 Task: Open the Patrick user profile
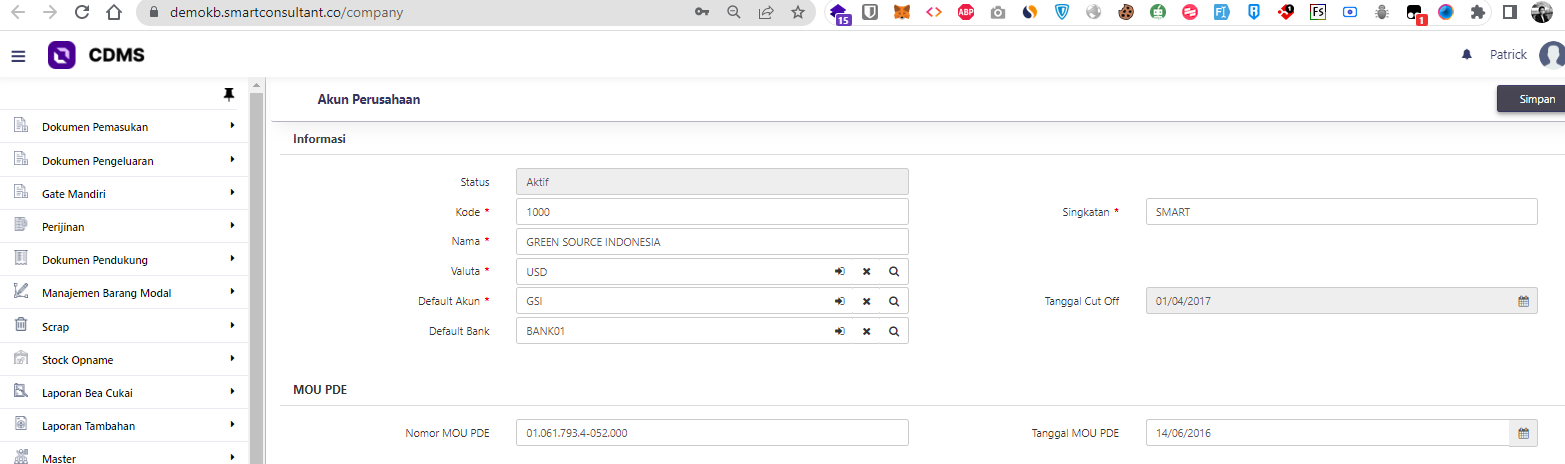(x=1508, y=55)
